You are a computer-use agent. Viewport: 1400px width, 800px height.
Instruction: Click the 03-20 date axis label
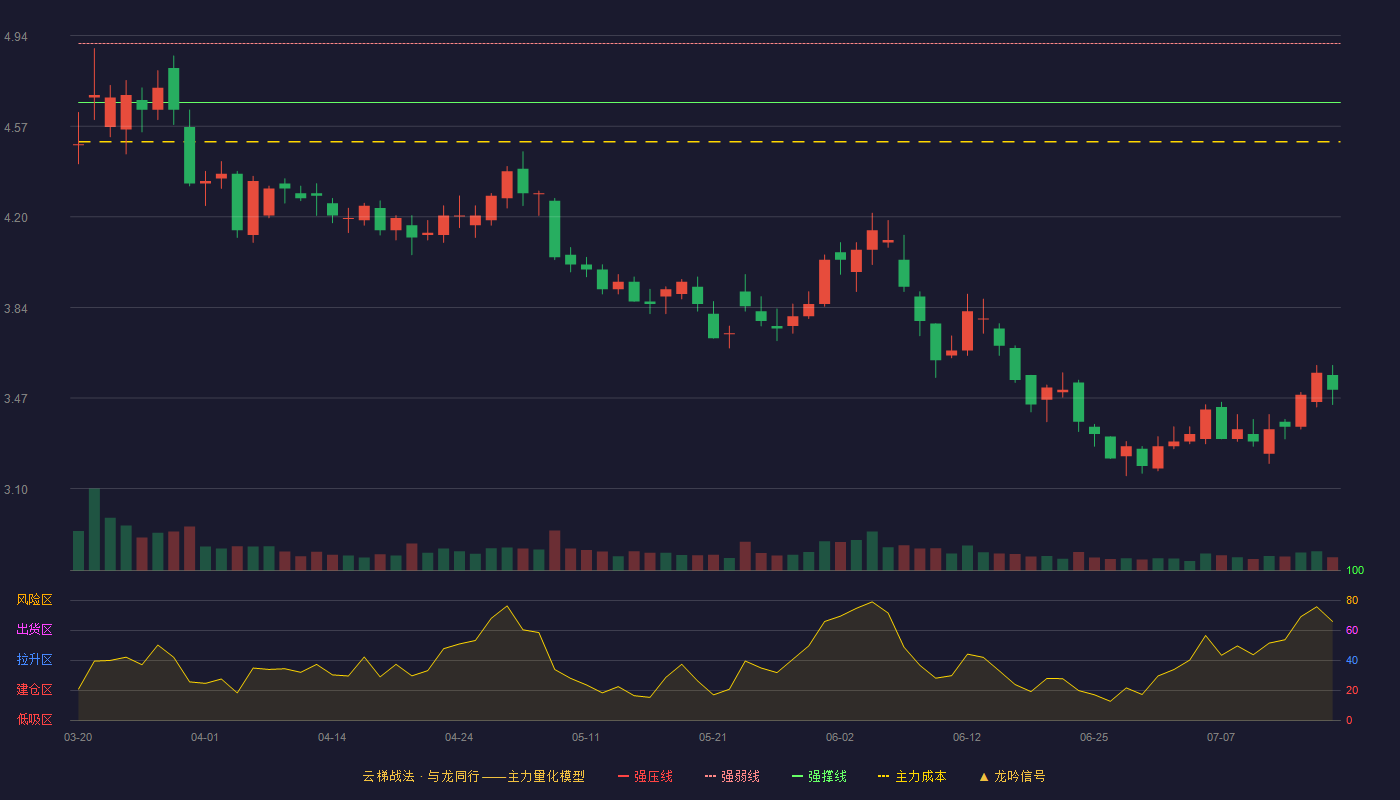click(78, 737)
